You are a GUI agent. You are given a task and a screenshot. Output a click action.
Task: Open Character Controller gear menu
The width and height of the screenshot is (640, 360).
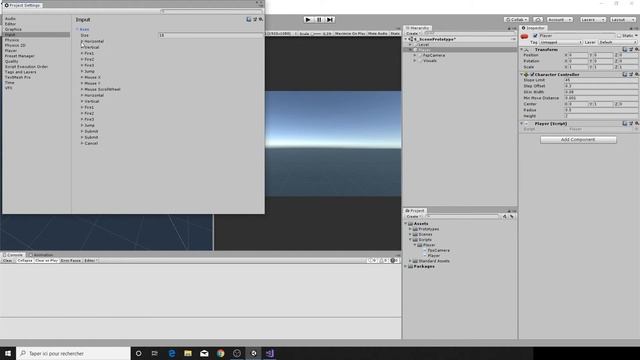[636, 75]
